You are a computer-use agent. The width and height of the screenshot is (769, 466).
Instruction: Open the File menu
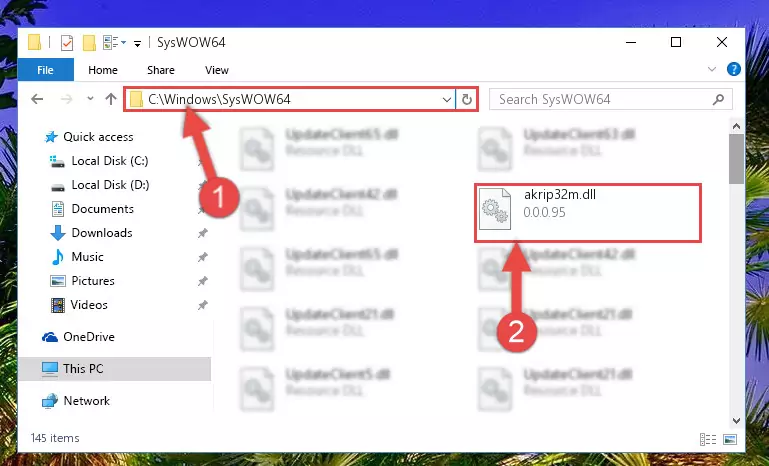point(46,70)
